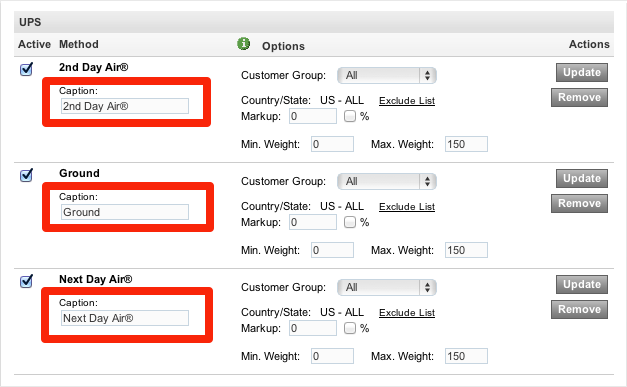627x387 pixels.
Task: Click the Options column header
Action: click(283, 46)
